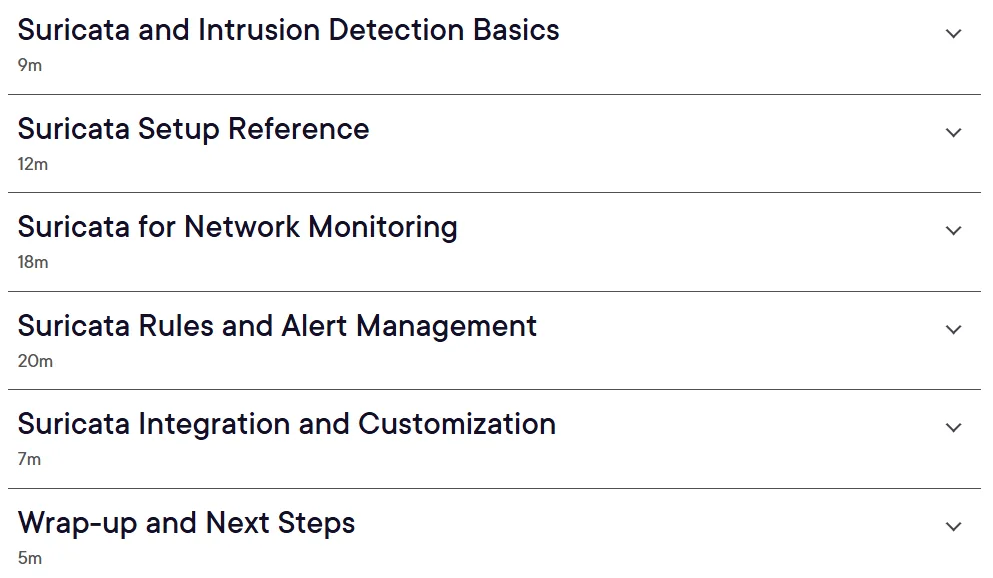The image size is (993, 578).
Task: Click the 9m duration label
Action: (30, 65)
